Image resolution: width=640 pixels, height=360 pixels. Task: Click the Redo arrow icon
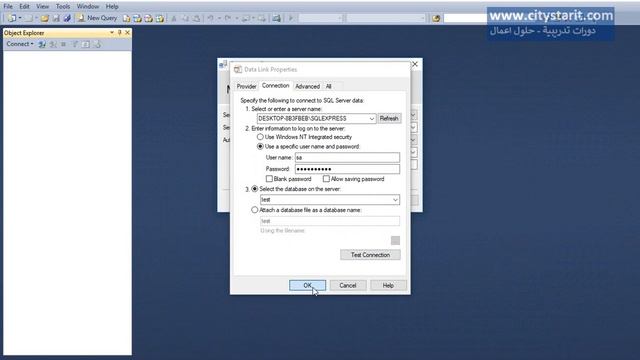coord(228,18)
